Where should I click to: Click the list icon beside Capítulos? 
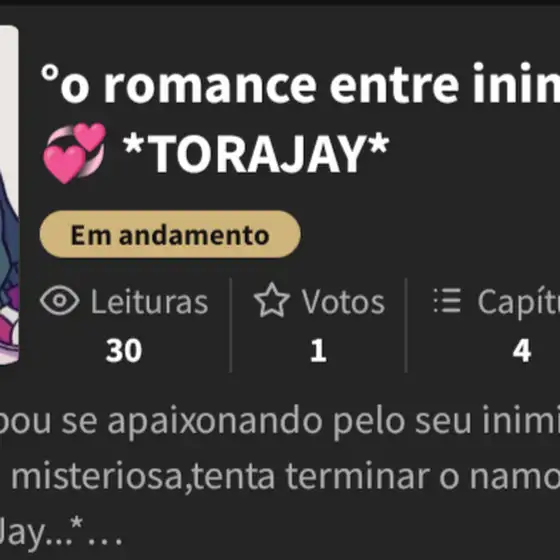click(447, 301)
